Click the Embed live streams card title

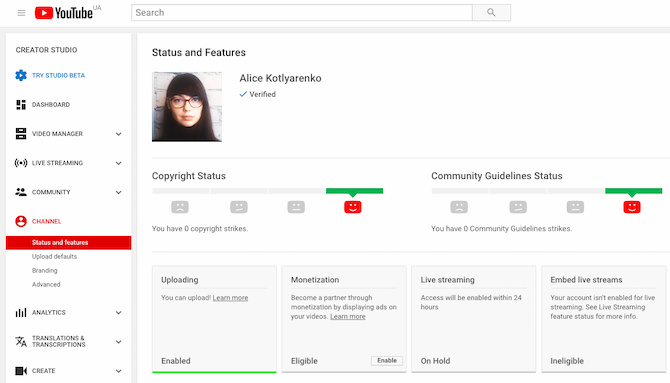586,280
